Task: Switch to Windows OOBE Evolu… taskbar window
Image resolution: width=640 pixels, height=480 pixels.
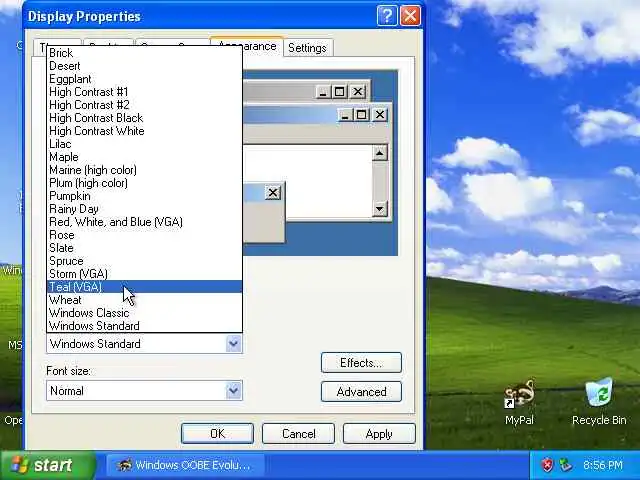Action: pyautogui.click(x=185, y=465)
